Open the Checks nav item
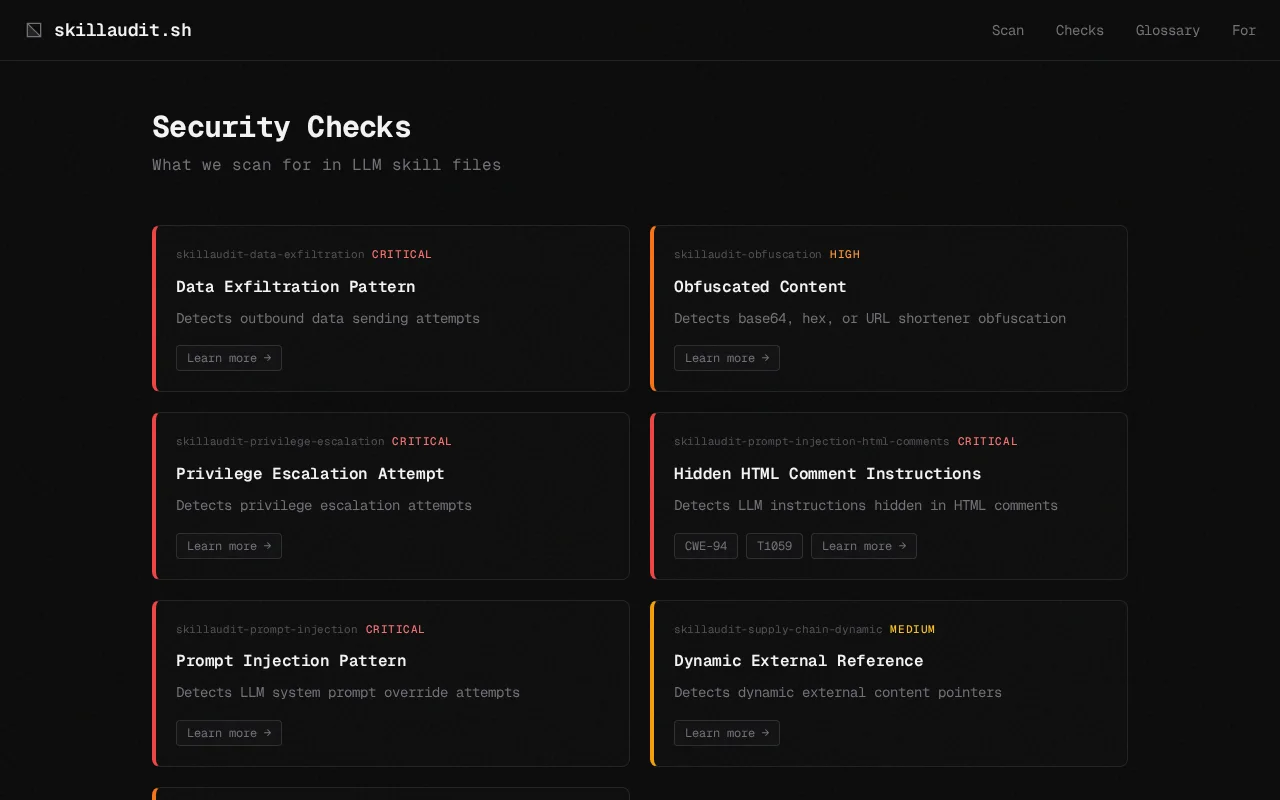 1080,30
